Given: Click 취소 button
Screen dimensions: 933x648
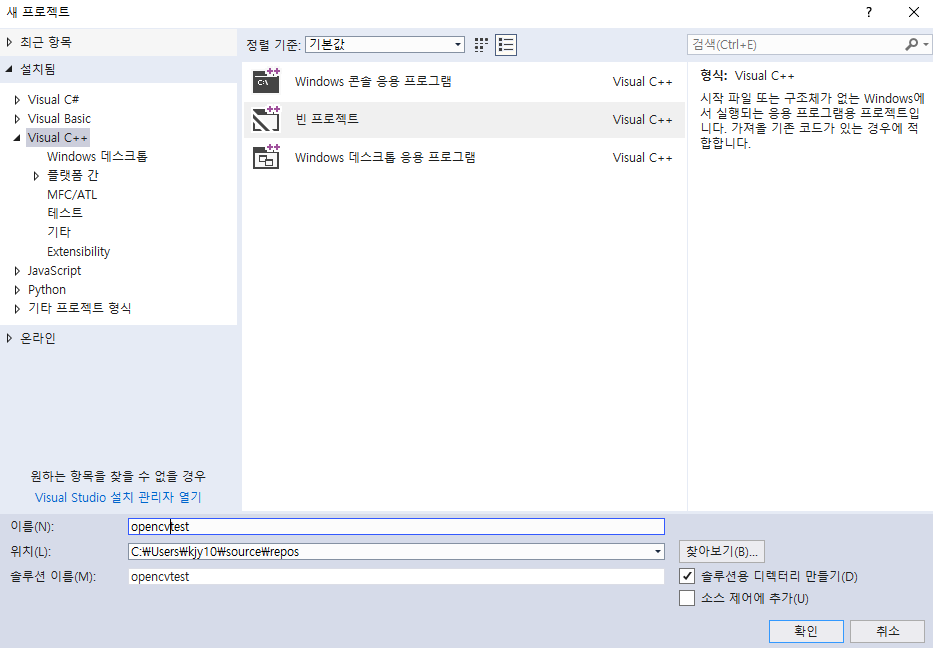Looking at the screenshot, I should 888,631.
